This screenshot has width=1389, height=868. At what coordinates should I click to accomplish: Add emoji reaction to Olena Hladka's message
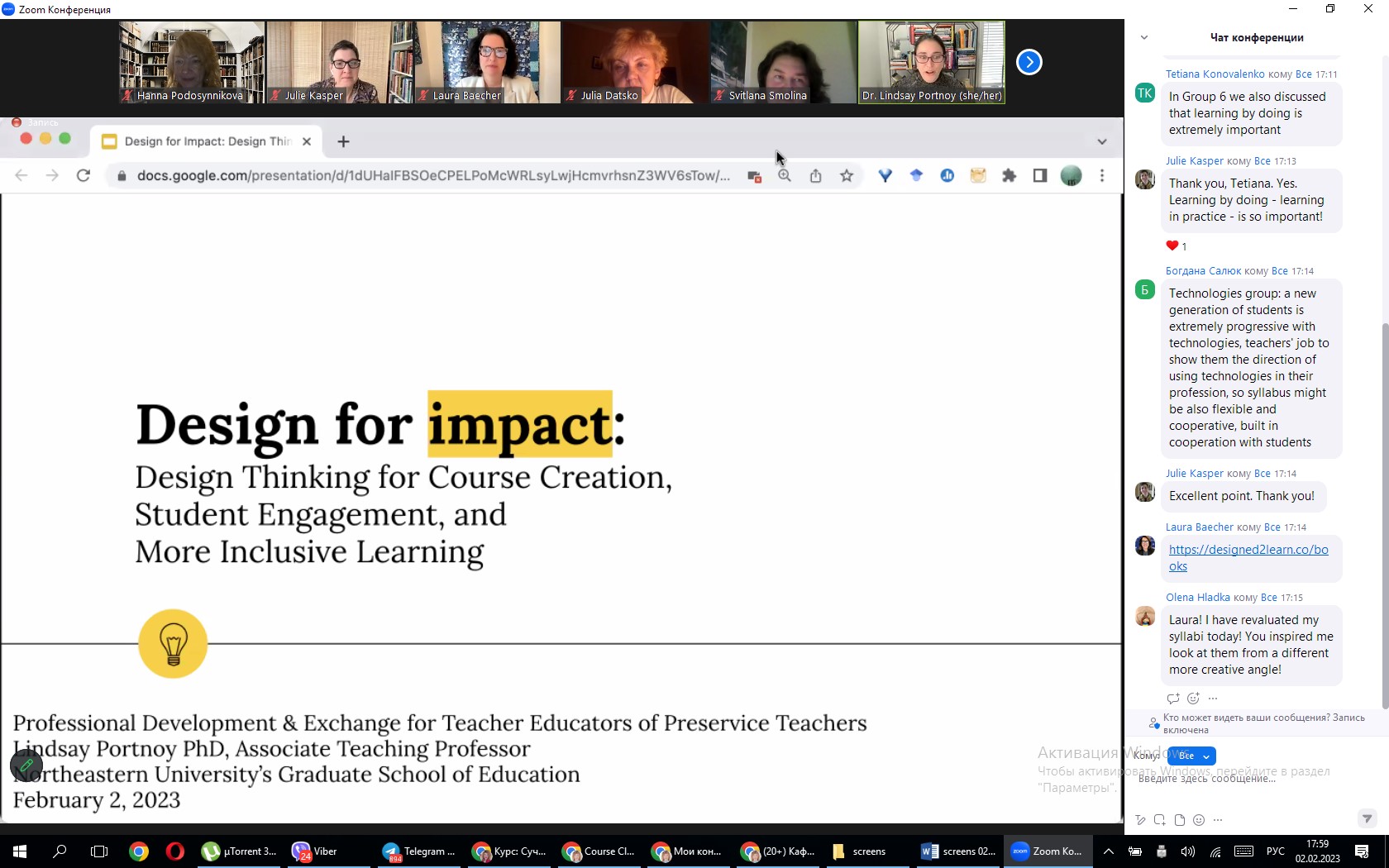[x=1193, y=699]
